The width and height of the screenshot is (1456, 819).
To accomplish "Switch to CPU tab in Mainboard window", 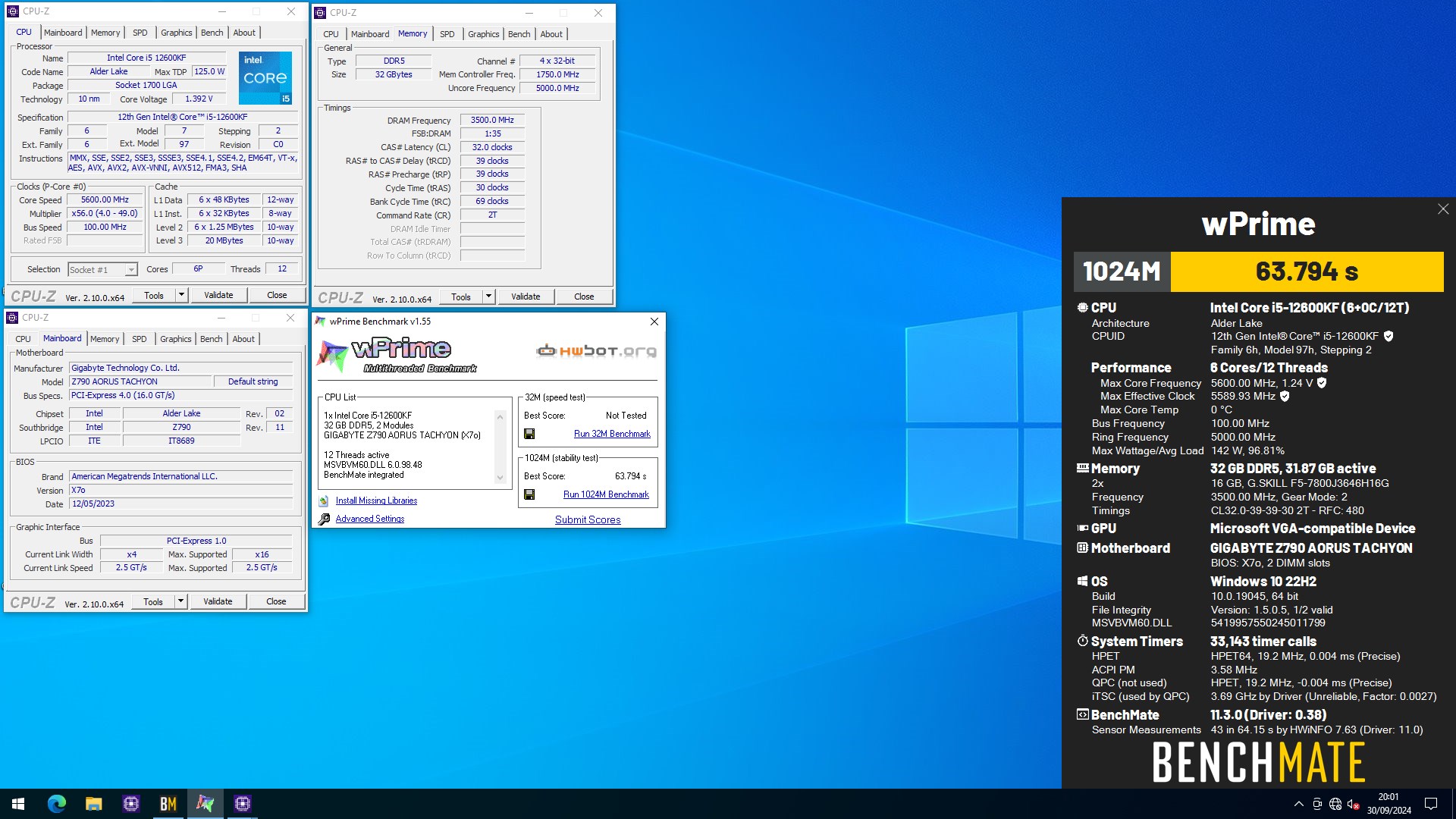I will point(24,339).
